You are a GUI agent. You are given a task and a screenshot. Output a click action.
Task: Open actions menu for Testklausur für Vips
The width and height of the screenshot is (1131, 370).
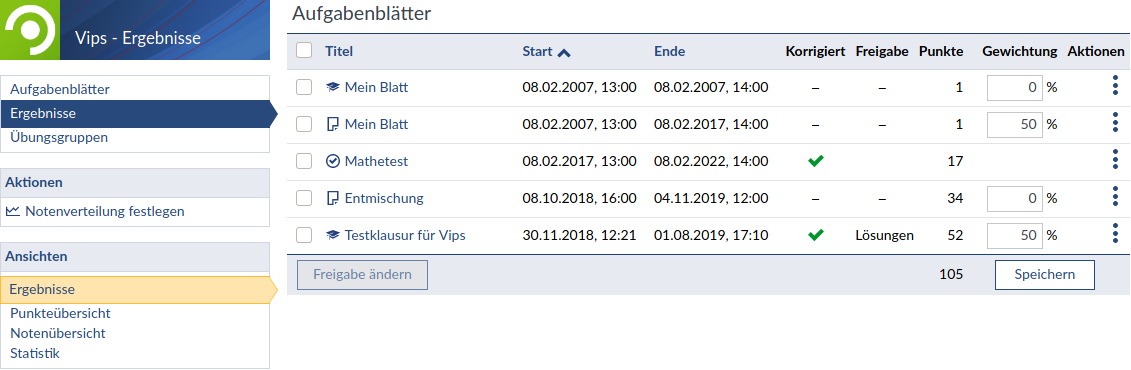1115,234
